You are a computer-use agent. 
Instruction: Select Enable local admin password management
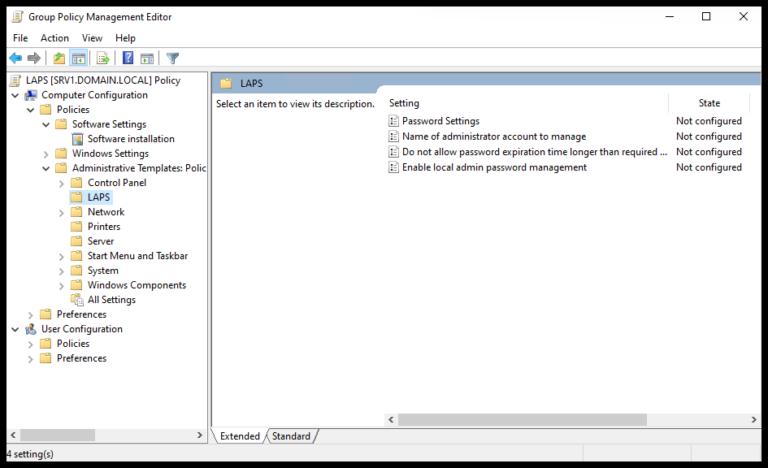coord(494,167)
